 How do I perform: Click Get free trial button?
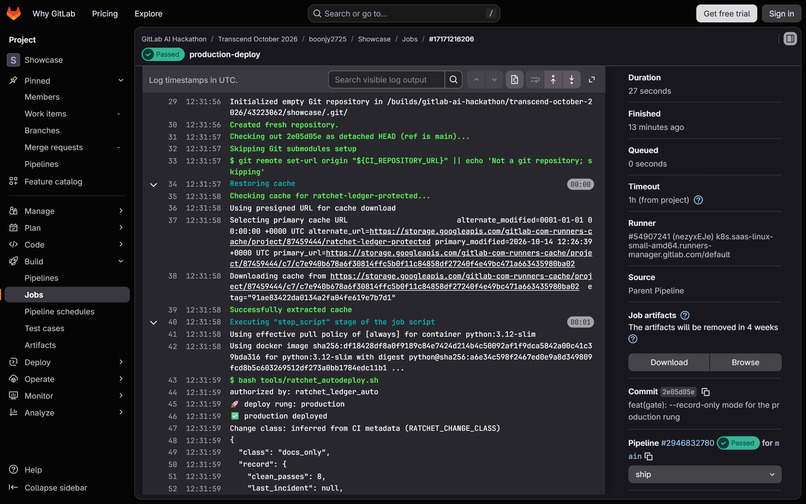pyautogui.click(x=726, y=13)
